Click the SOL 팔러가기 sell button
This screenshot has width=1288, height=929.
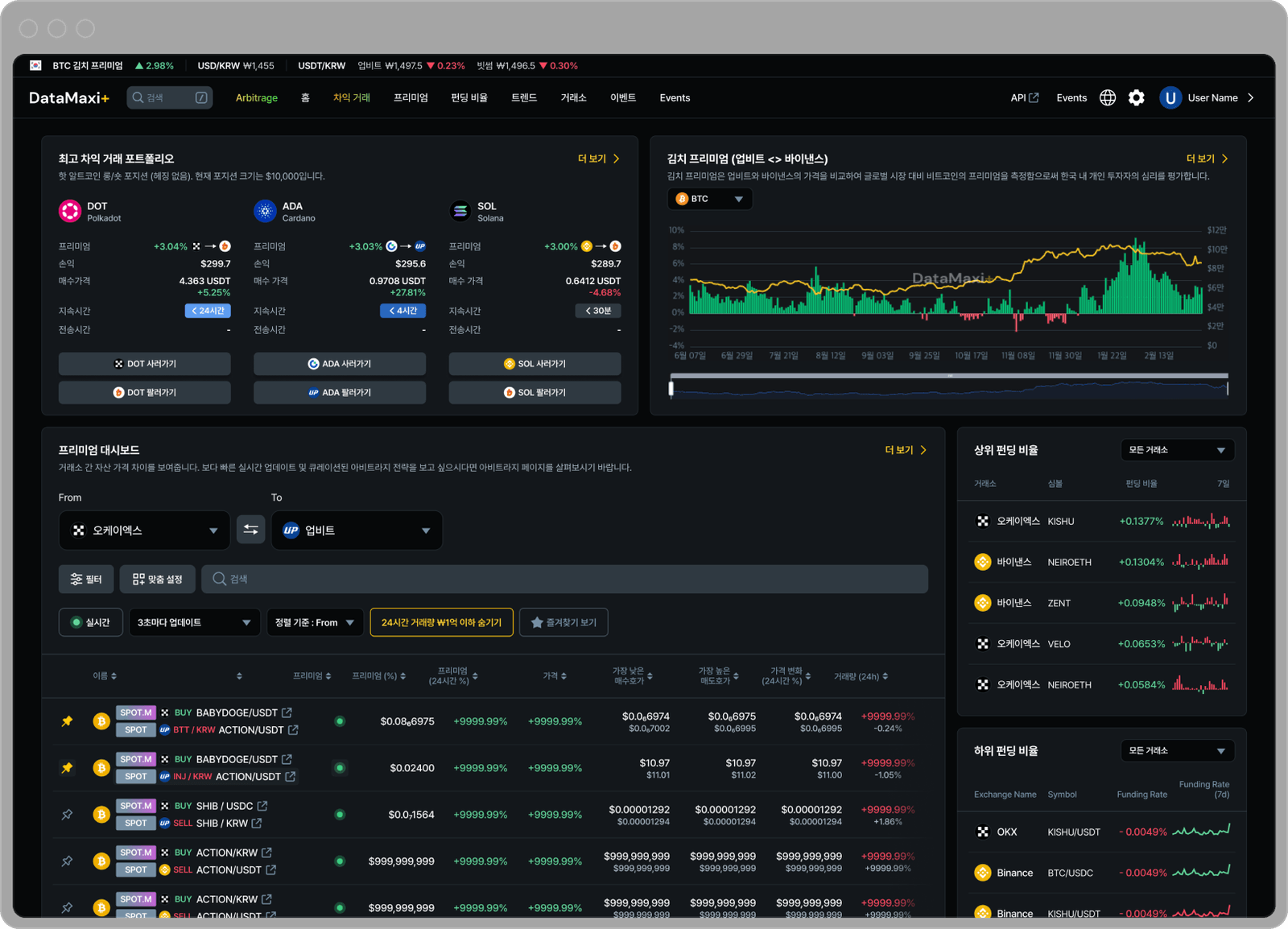pos(535,393)
